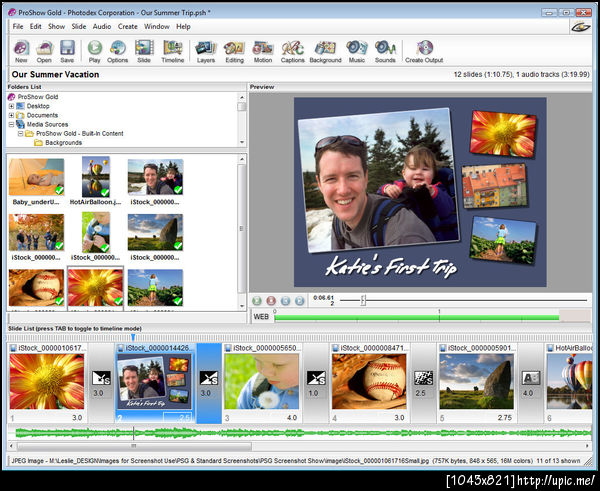Select the Backgrounds folder in Folders List
The width and height of the screenshot is (600, 491).
tap(63, 142)
